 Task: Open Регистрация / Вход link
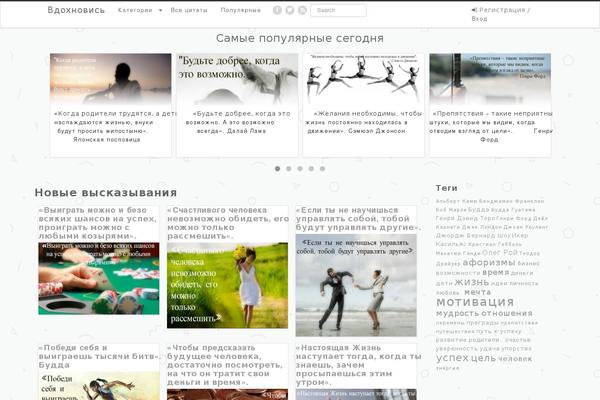501,14
